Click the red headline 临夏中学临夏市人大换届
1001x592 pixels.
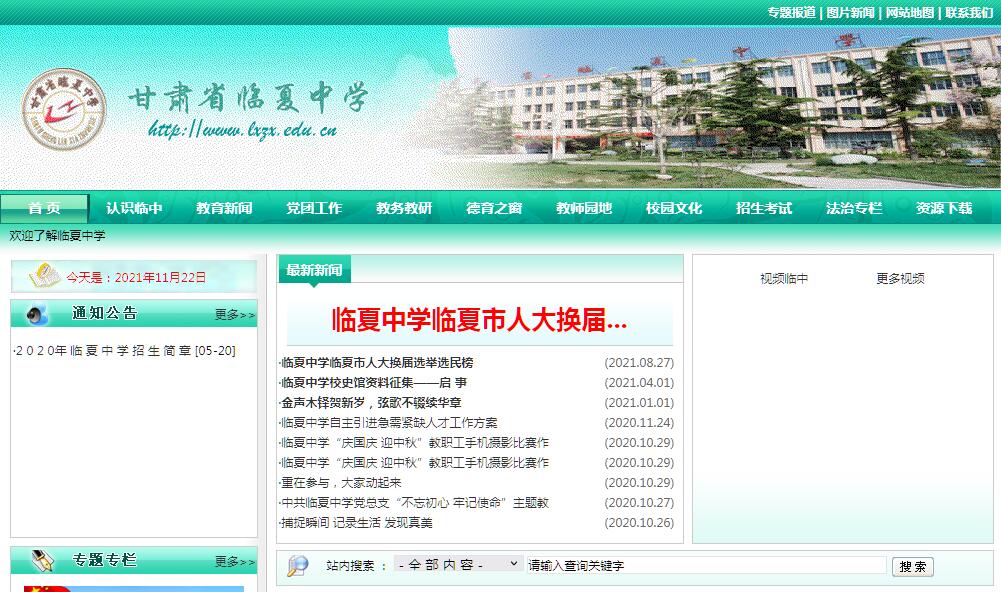pos(479,320)
